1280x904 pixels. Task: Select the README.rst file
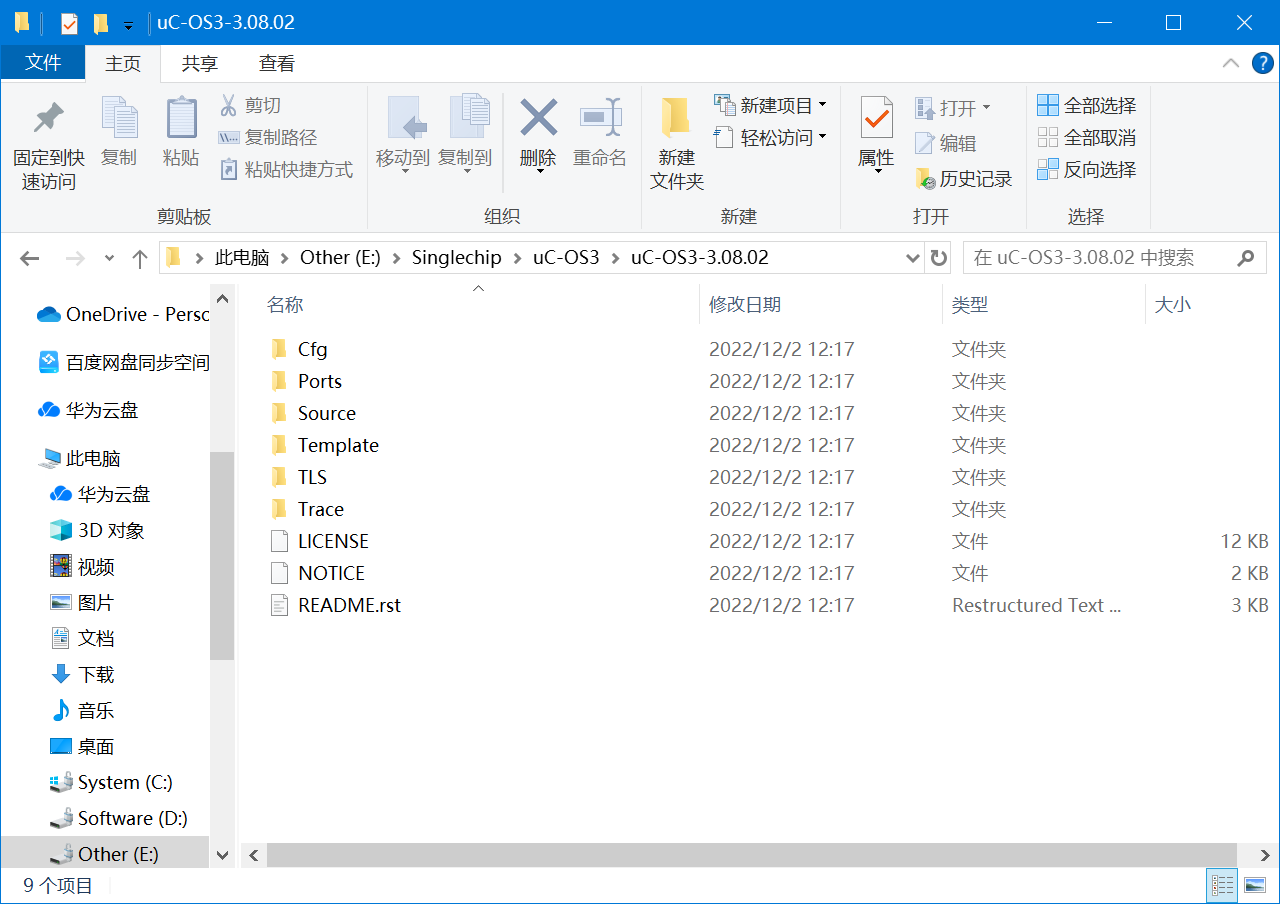[x=335, y=605]
